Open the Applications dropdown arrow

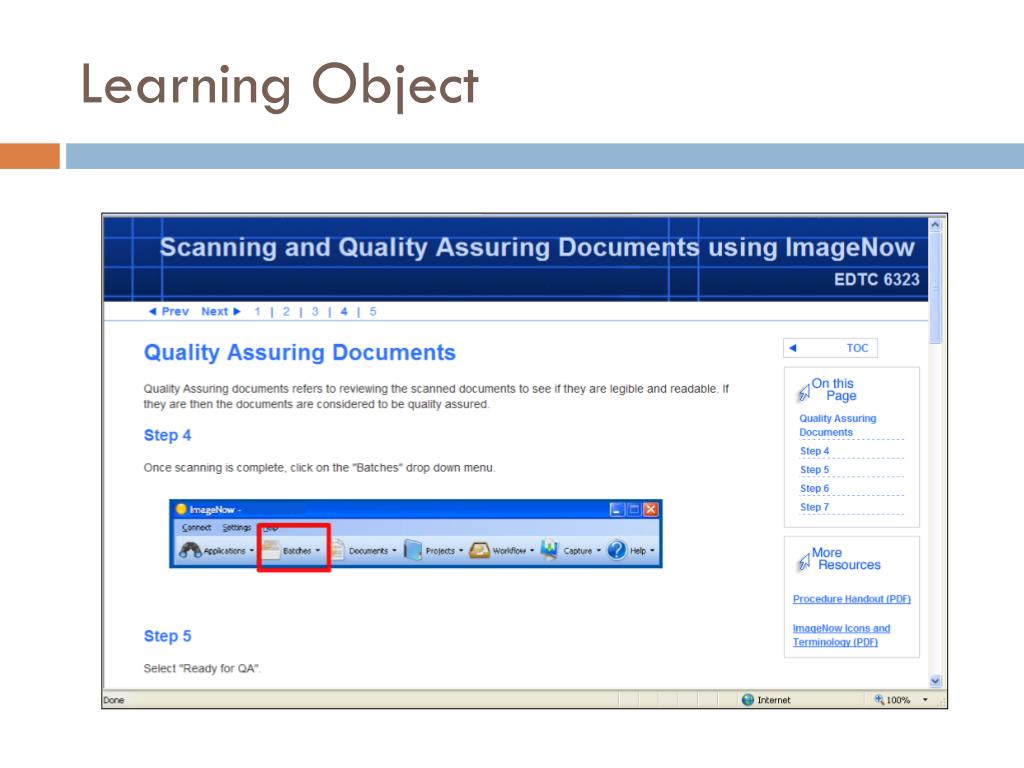point(251,551)
